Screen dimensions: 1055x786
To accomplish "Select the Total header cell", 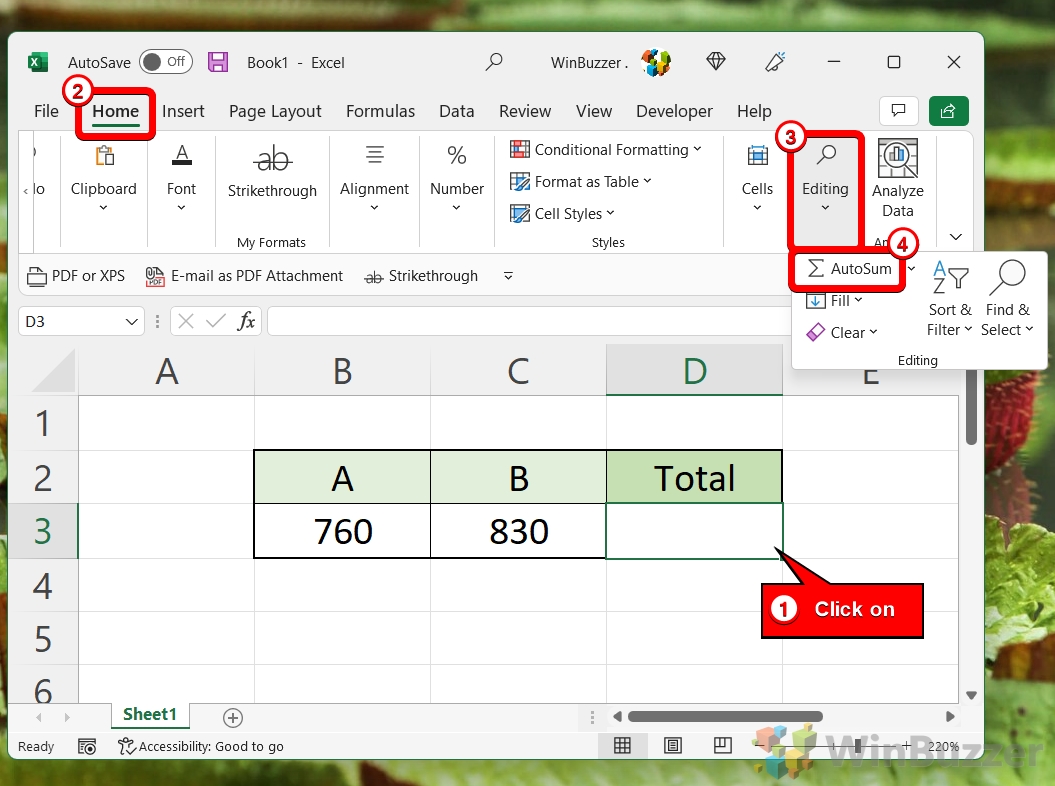I will click(694, 477).
